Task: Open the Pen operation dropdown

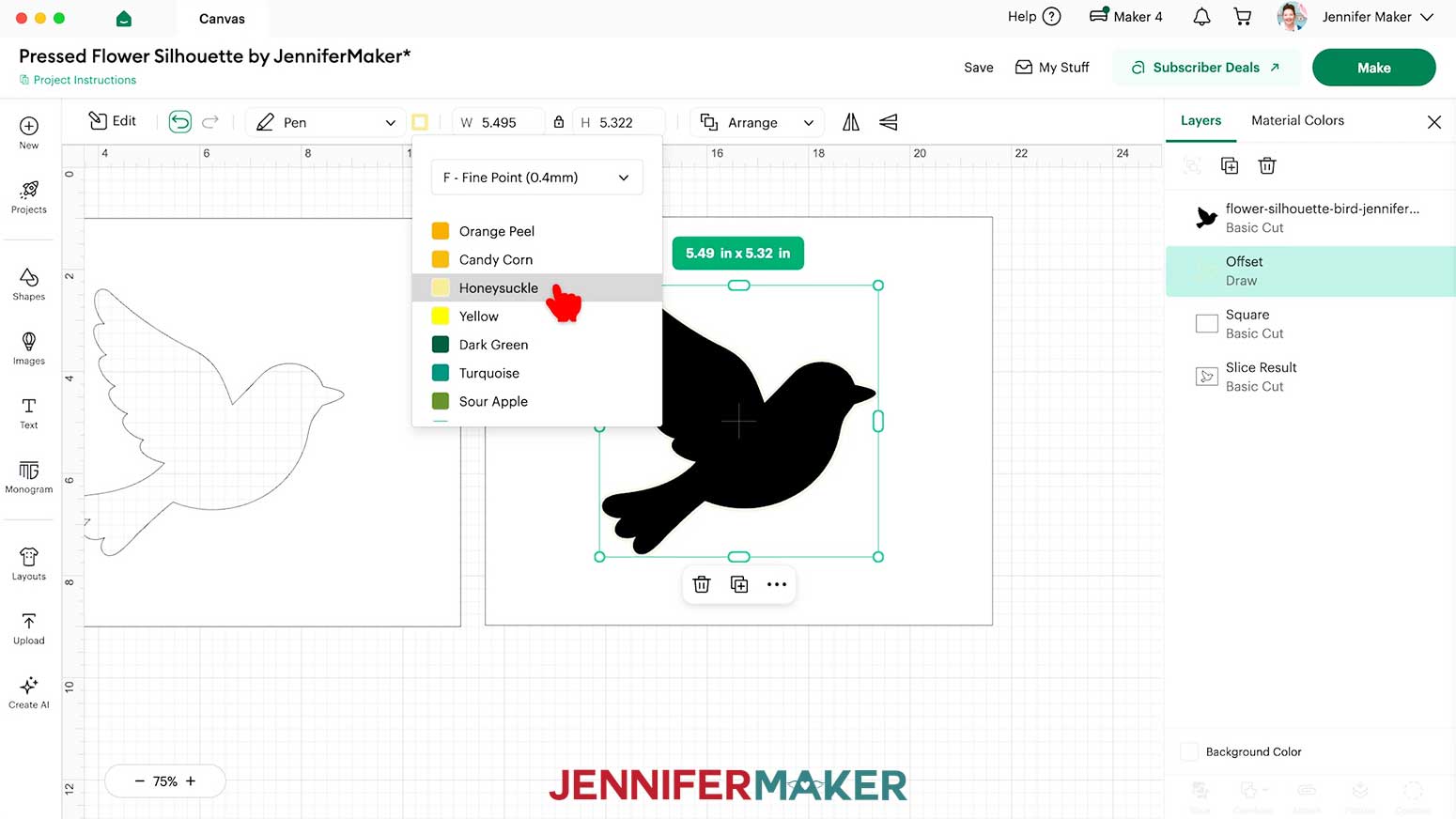Action: [x=326, y=122]
